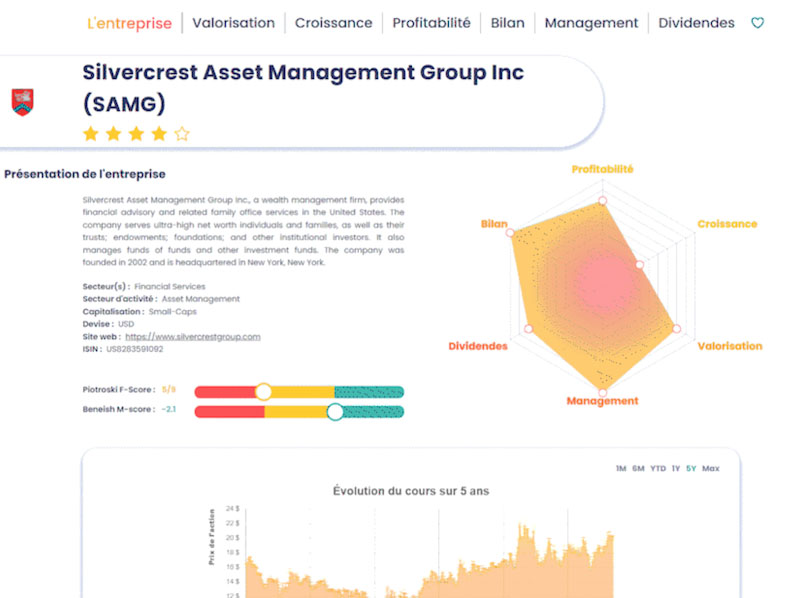Select the 1M chart range
The width and height of the screenshot is (800, 598).
click(x=620, y=468)
